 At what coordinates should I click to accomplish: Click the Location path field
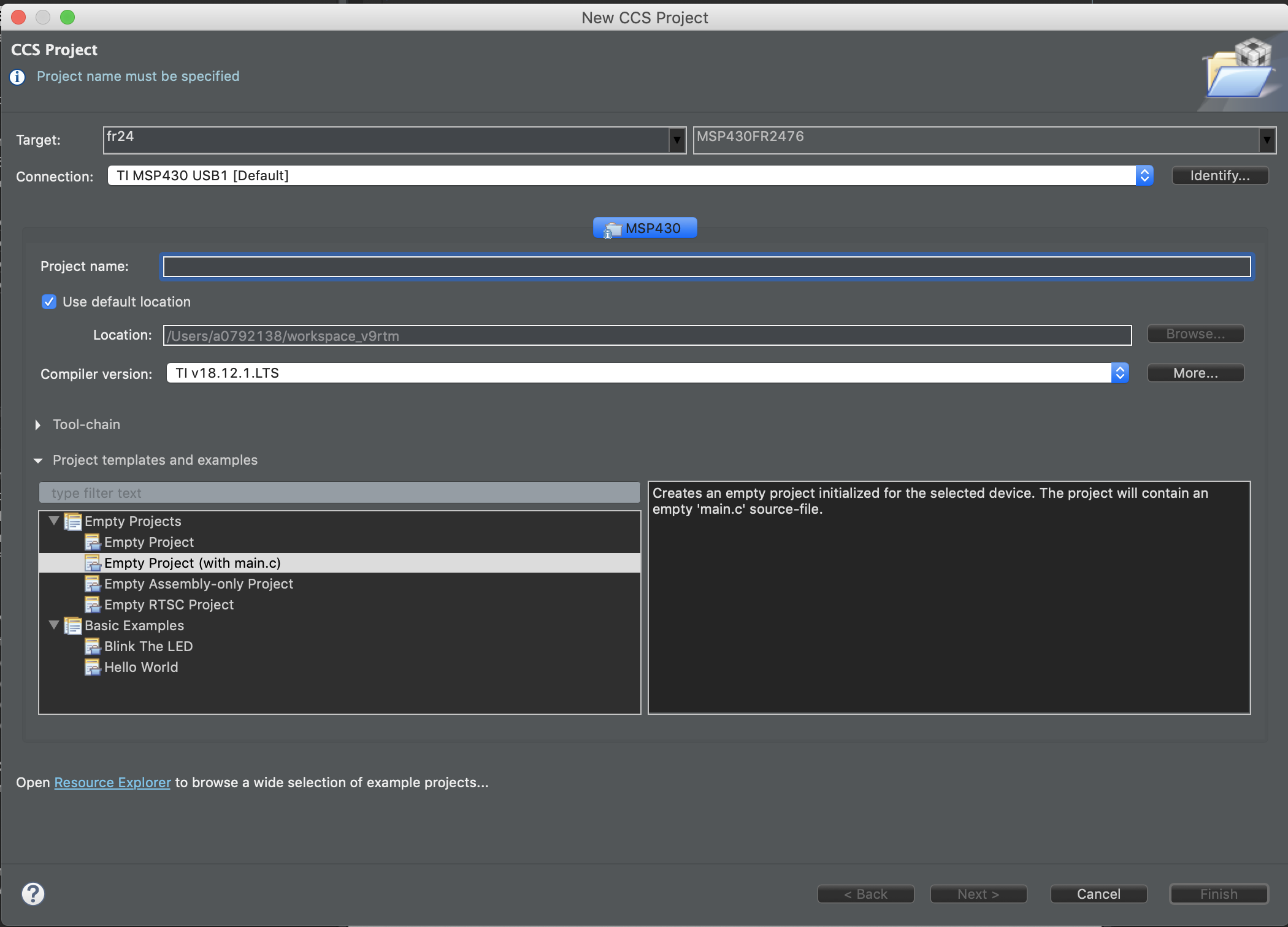point(647,335)
